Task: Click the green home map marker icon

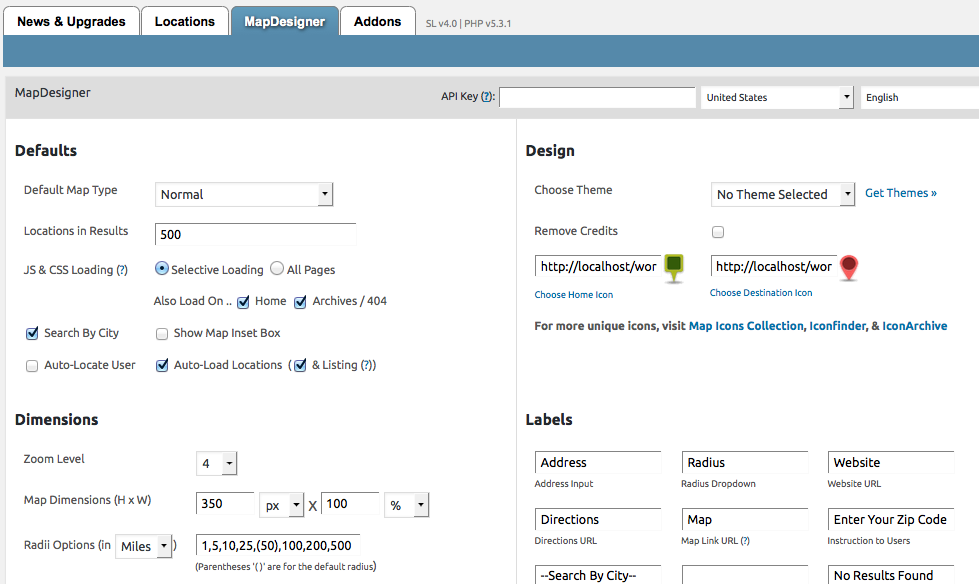Action: pyautogui.click(x=675, y=267)
